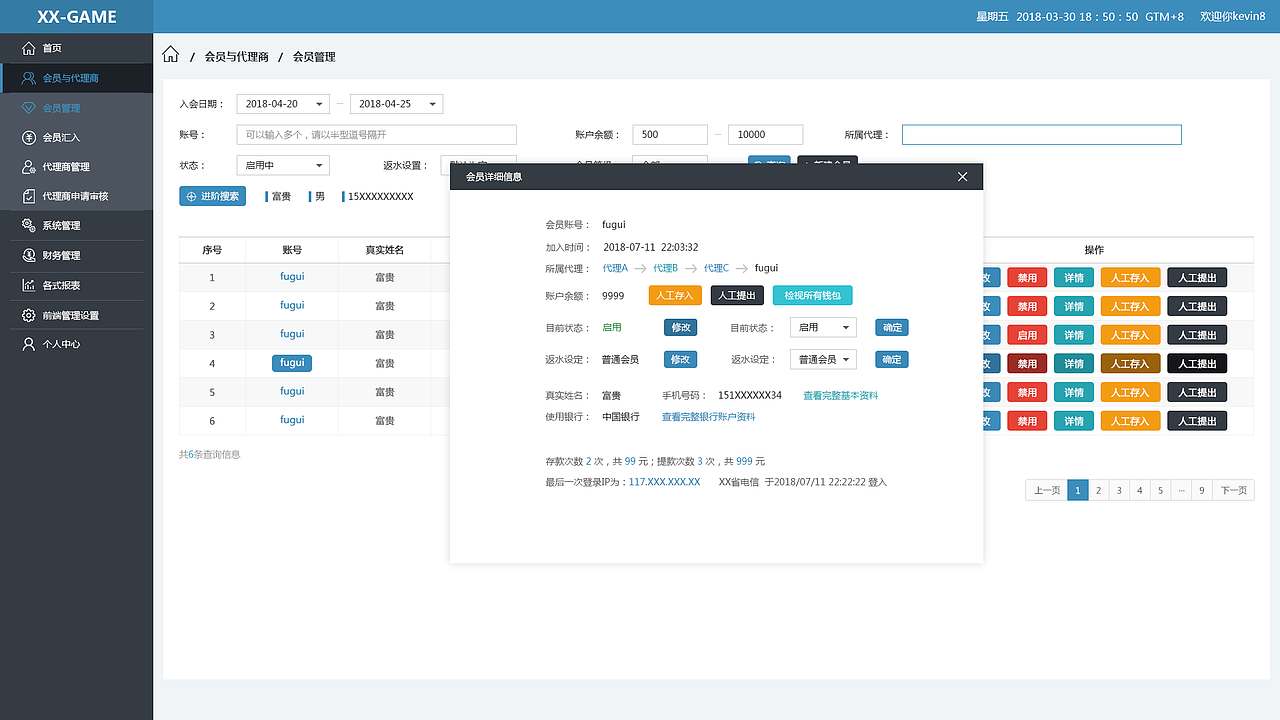Image resolution: width=1280 pixels, height=720 pixels.
Task: Click the 会员汇入 yen icon in sidebar
Action: (29, 137)
